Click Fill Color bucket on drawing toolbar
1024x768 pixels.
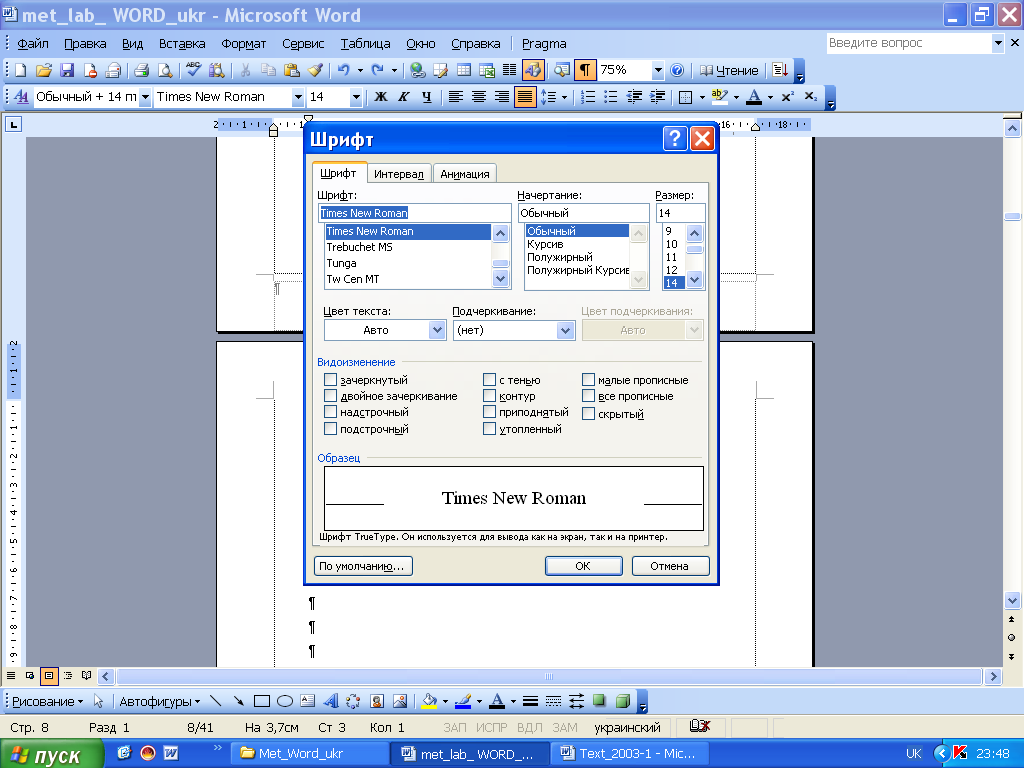[x=429, y=701]
